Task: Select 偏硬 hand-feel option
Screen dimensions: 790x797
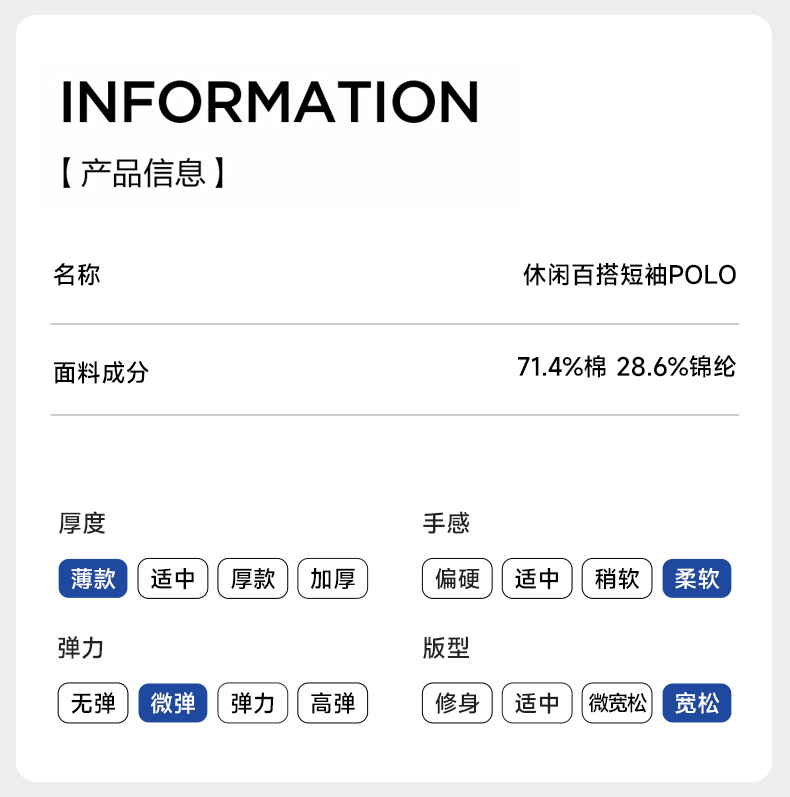Action: [x=457, y=578]
